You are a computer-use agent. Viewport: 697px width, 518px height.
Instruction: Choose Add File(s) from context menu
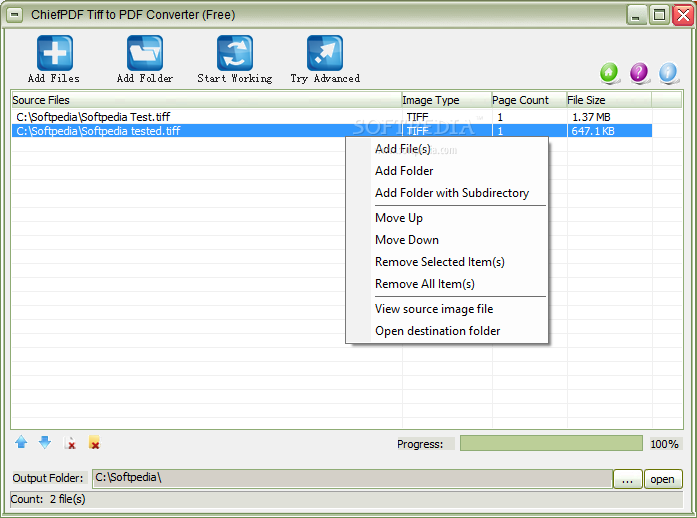click(x=447, y=149)
